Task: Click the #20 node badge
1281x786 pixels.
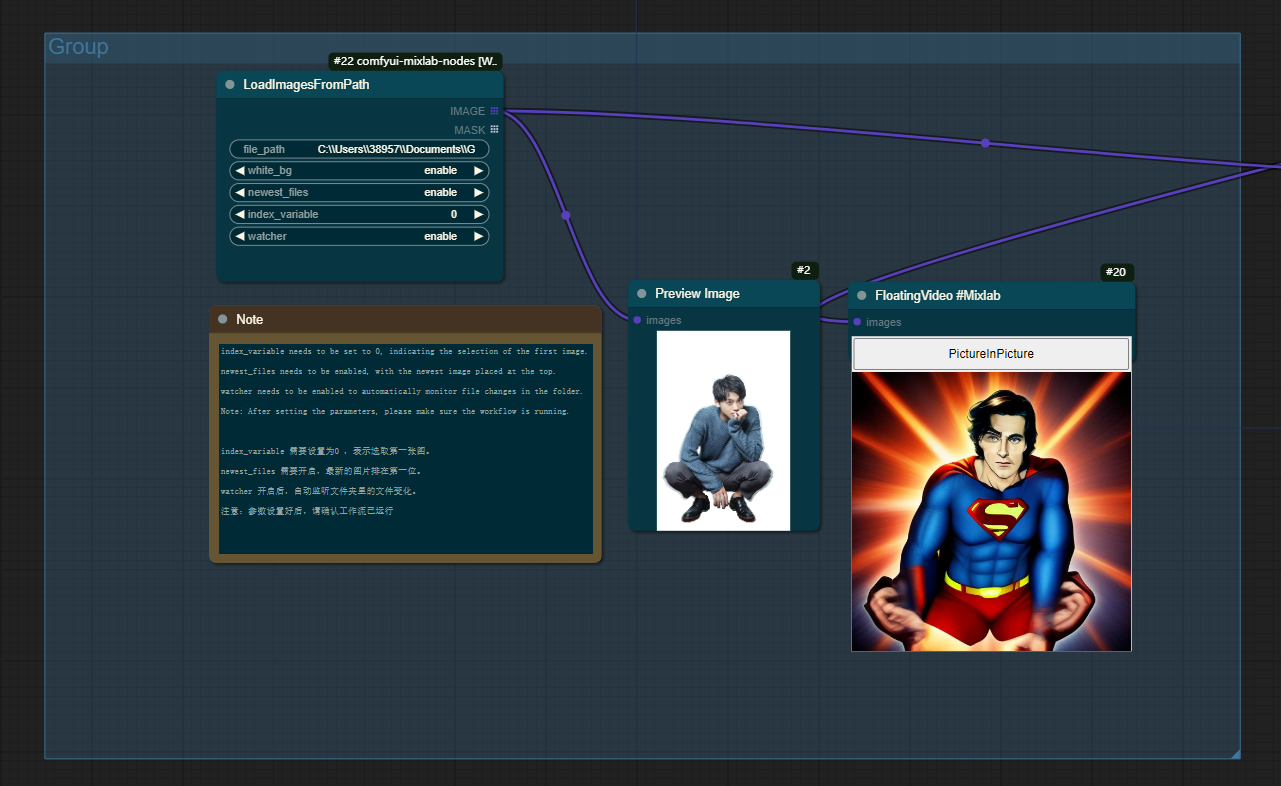Action: pyautogui.click(x=1117, y=272)
